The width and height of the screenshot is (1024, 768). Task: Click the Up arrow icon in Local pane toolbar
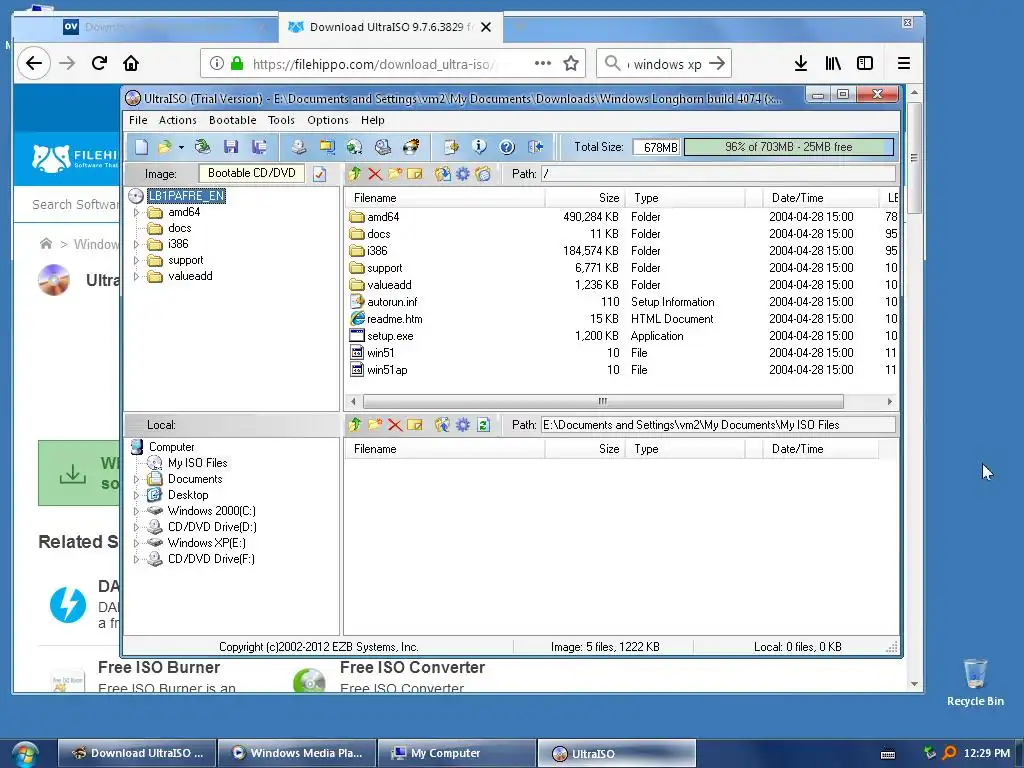355,424
